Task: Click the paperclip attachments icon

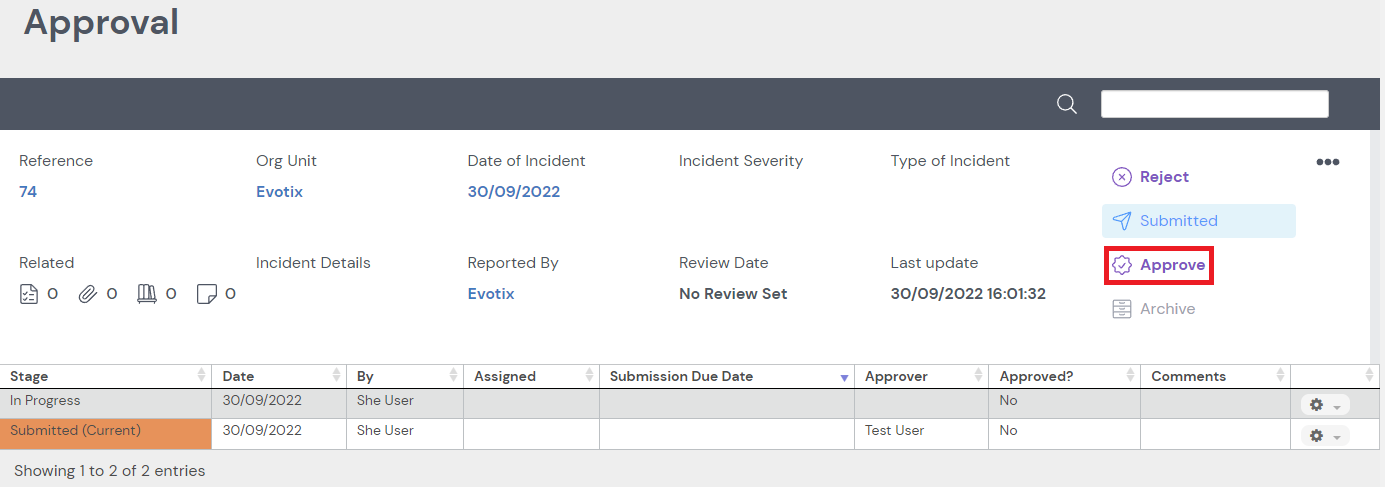Action: (88, 294)
